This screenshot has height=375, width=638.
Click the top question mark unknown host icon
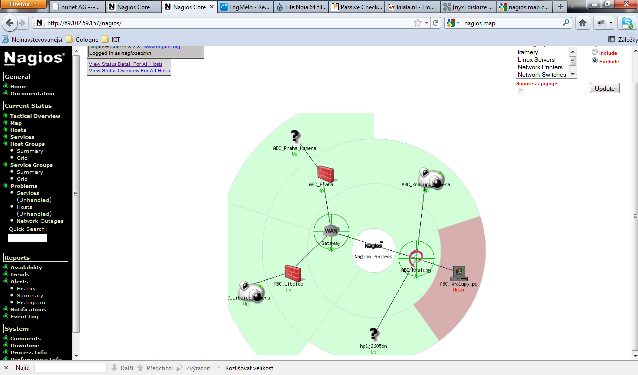[295, 137]
